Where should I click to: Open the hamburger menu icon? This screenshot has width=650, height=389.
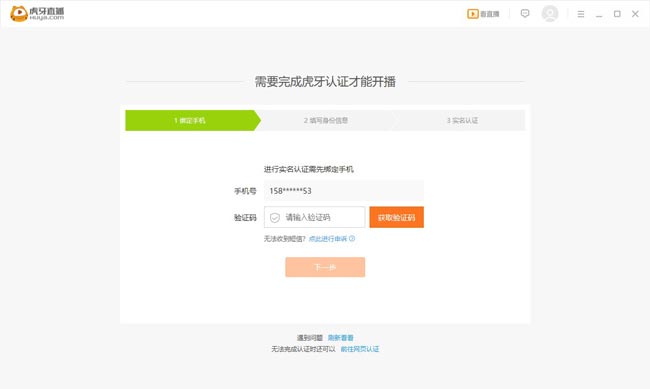tap(581, 14)
